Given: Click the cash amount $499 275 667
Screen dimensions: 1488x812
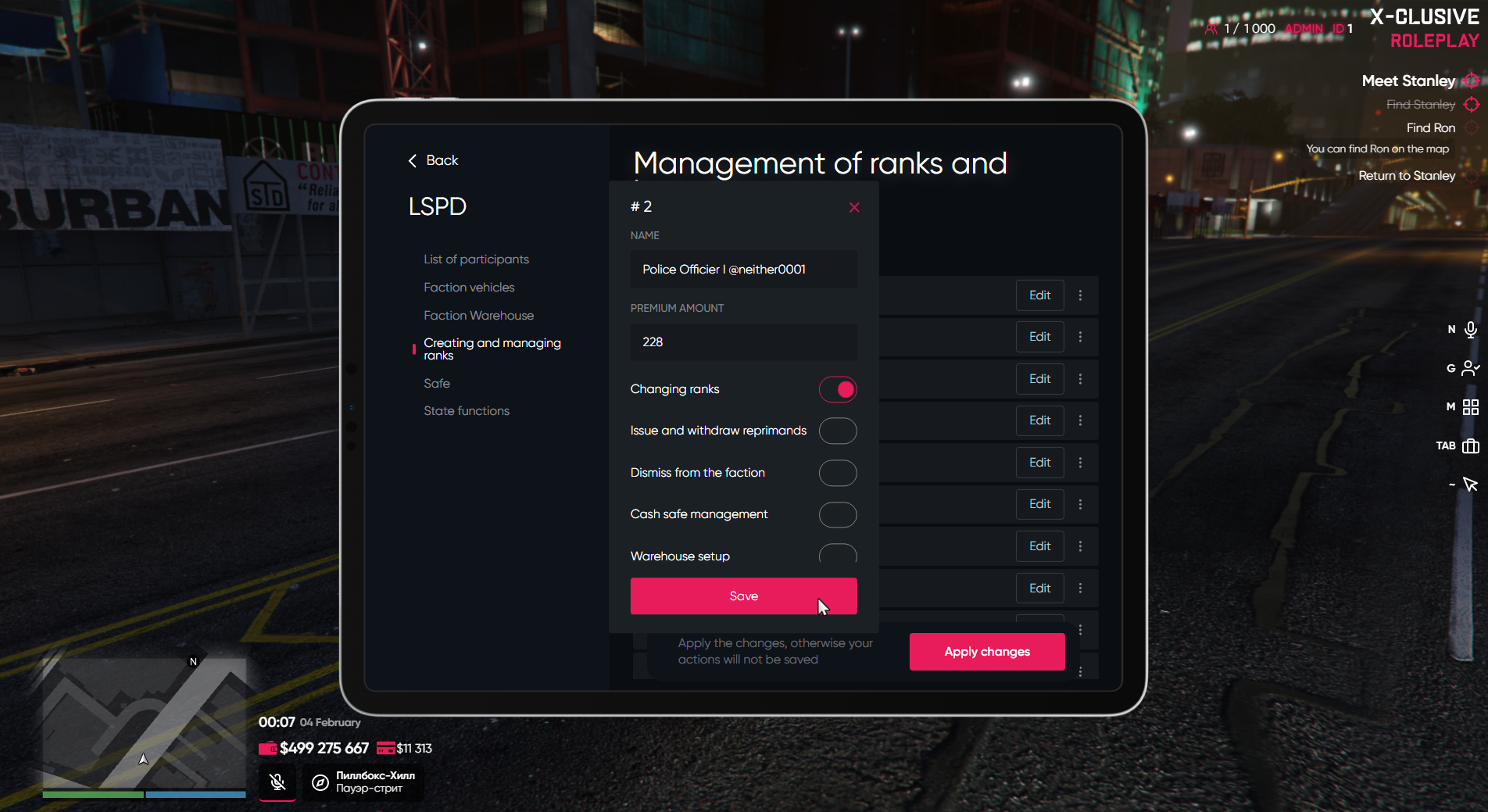Looking at the screenshot, I should tap(324, 748).
